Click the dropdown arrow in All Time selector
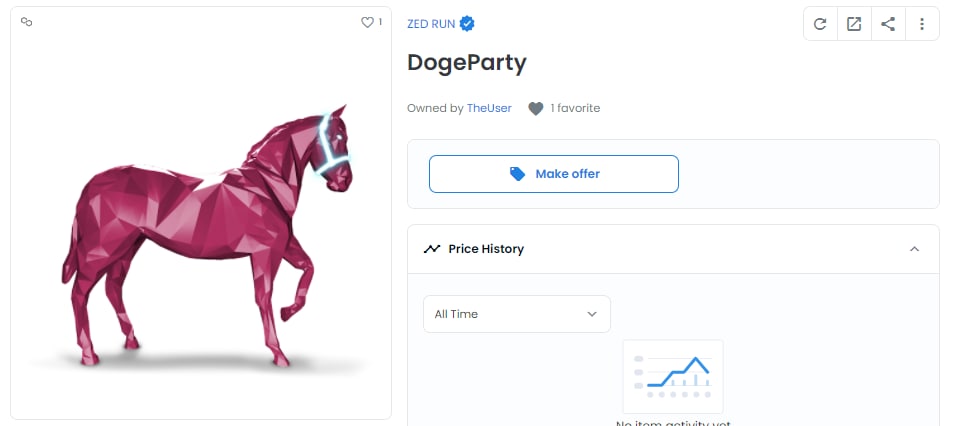Screen dimensions: 953x426 [592, 314]
